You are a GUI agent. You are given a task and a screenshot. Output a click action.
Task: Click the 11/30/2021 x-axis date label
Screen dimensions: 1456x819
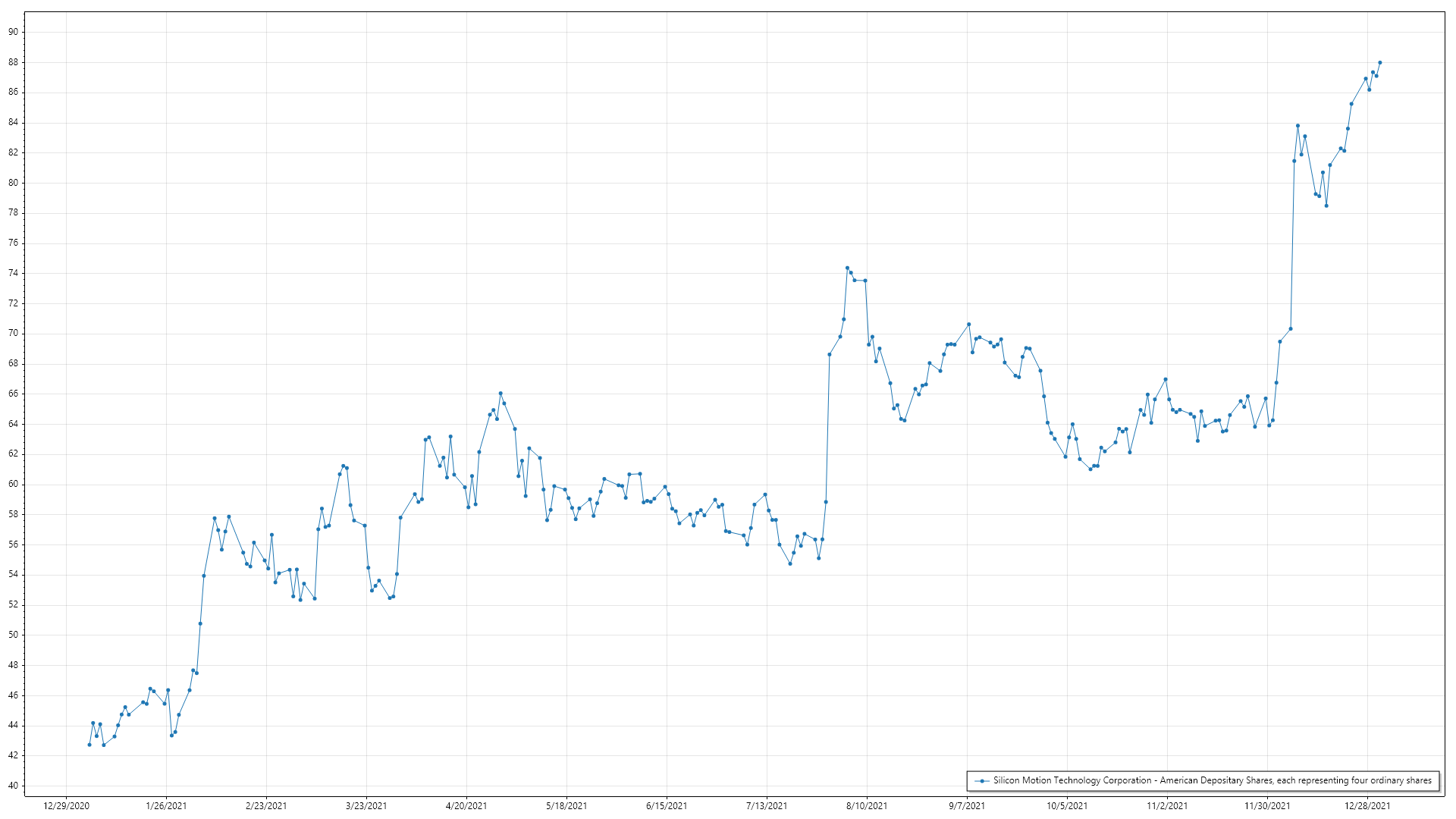pyautogui.click(x=1267, y=806)
